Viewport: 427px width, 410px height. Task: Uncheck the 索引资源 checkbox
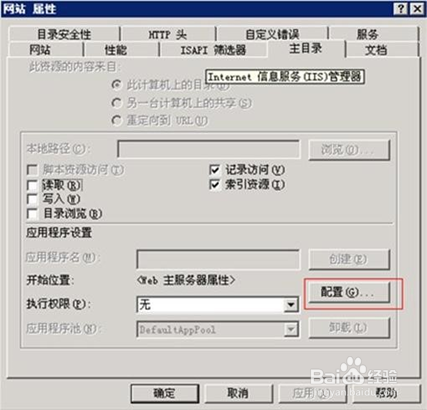click(215, 184)
